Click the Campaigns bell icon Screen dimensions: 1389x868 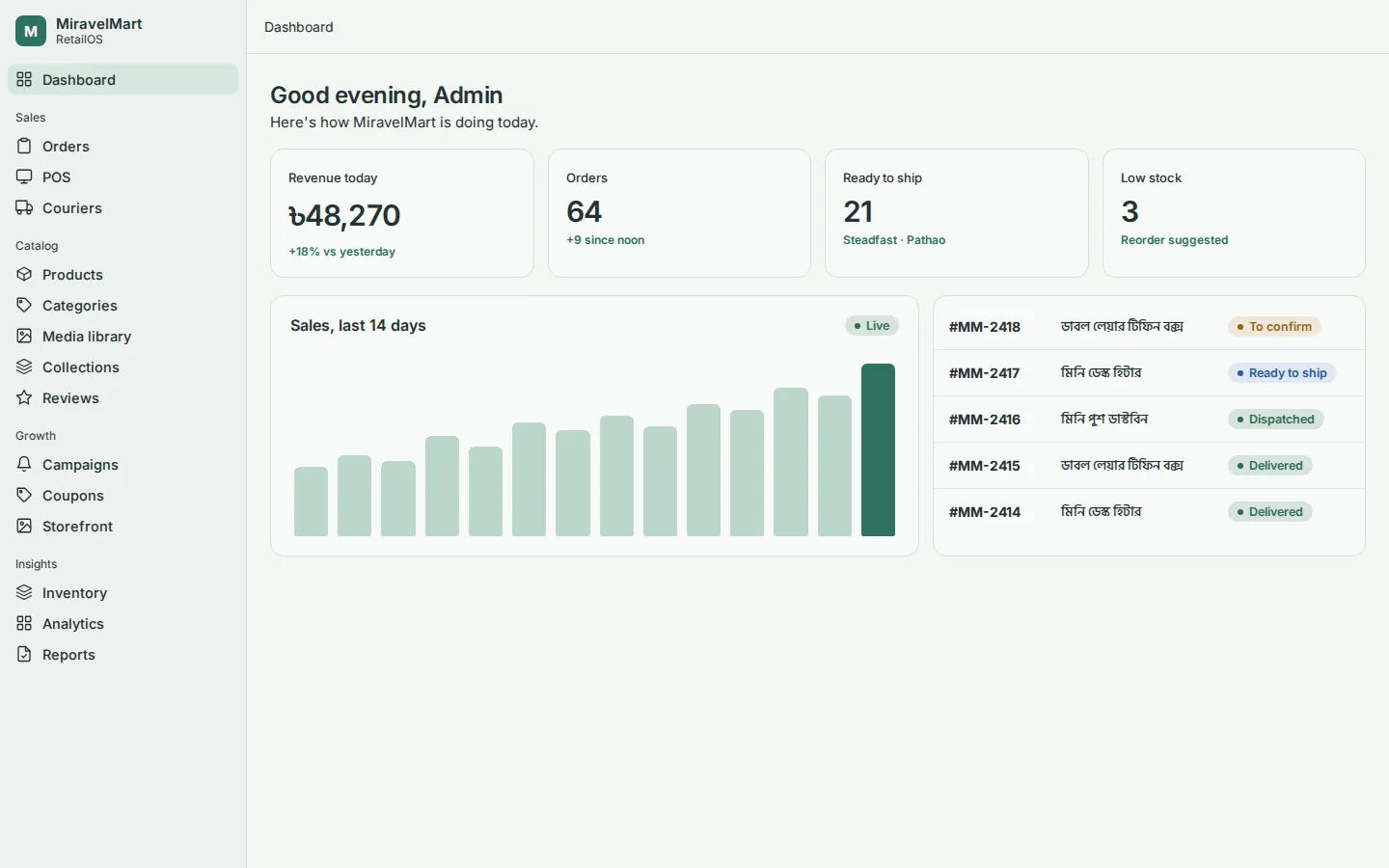tap(24, 465)
